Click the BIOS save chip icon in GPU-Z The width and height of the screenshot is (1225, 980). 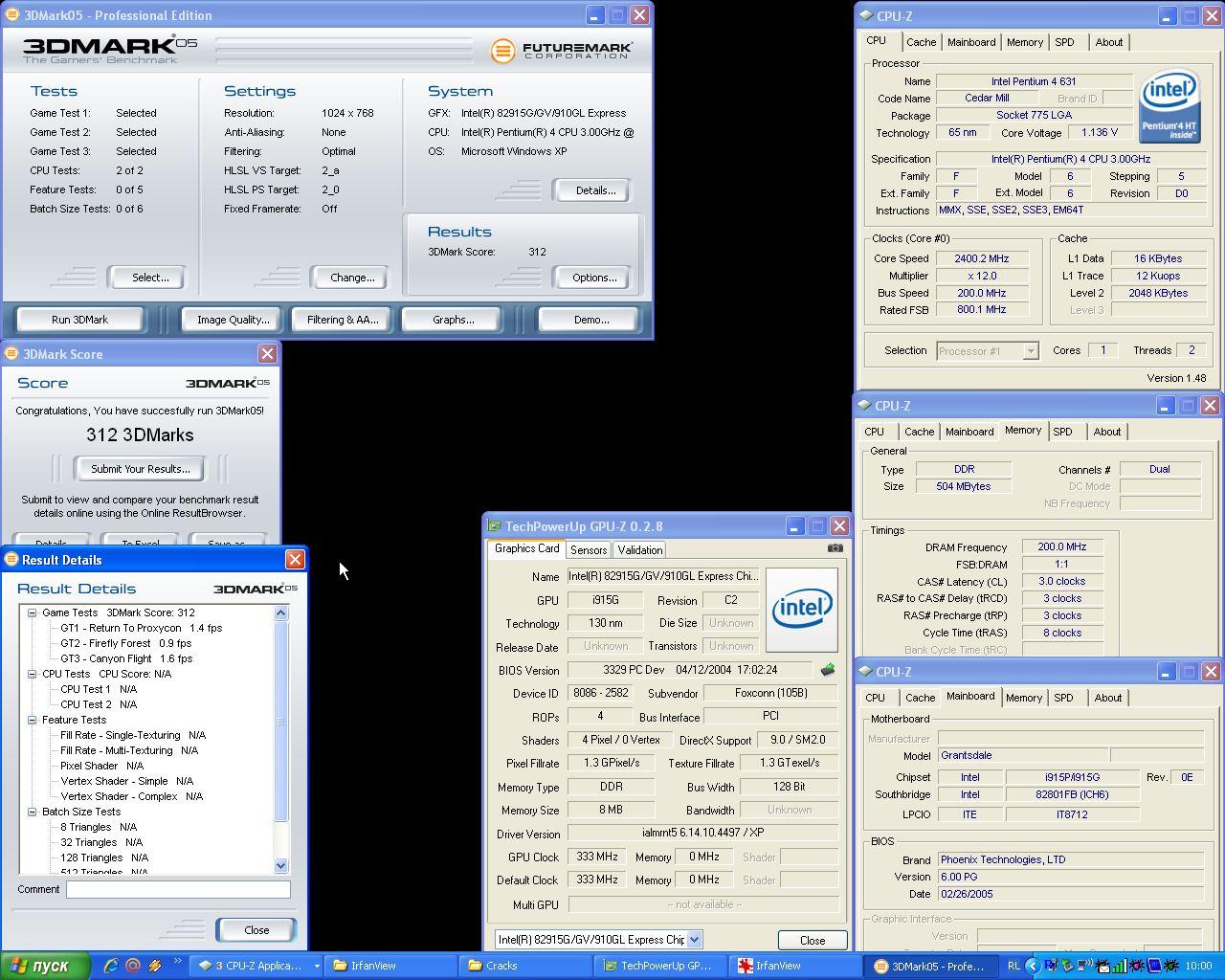(x=828, y=670)
